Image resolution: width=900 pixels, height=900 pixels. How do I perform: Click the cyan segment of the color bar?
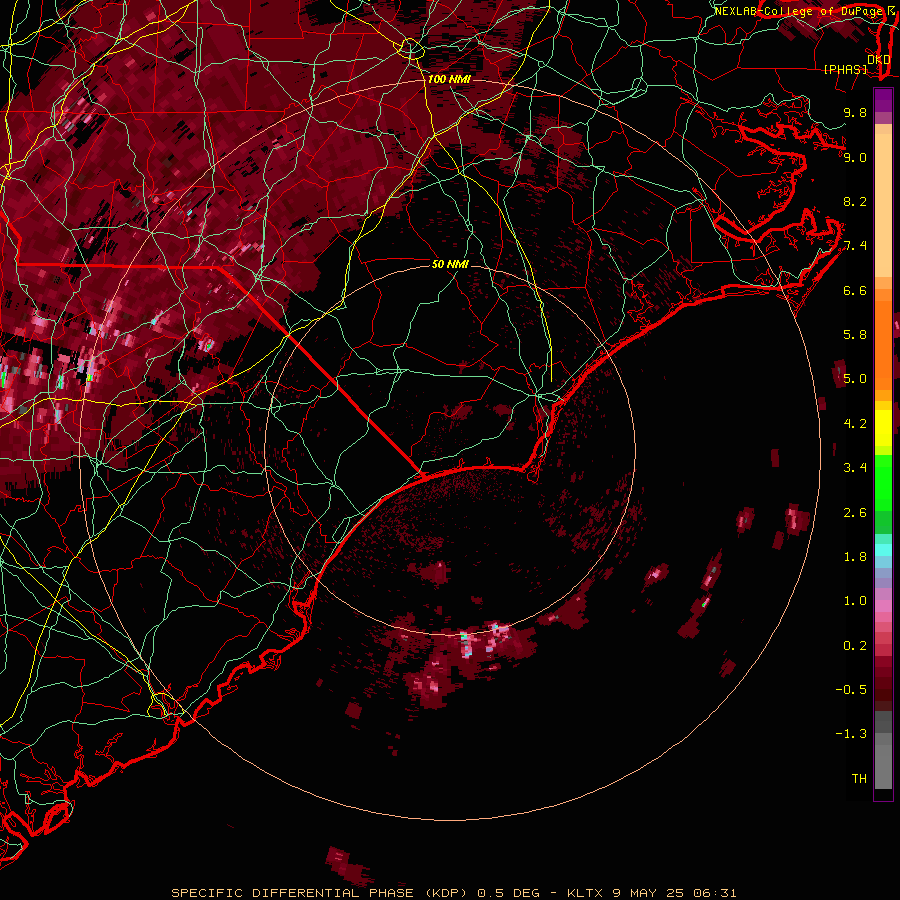click(x=883, y=549)
